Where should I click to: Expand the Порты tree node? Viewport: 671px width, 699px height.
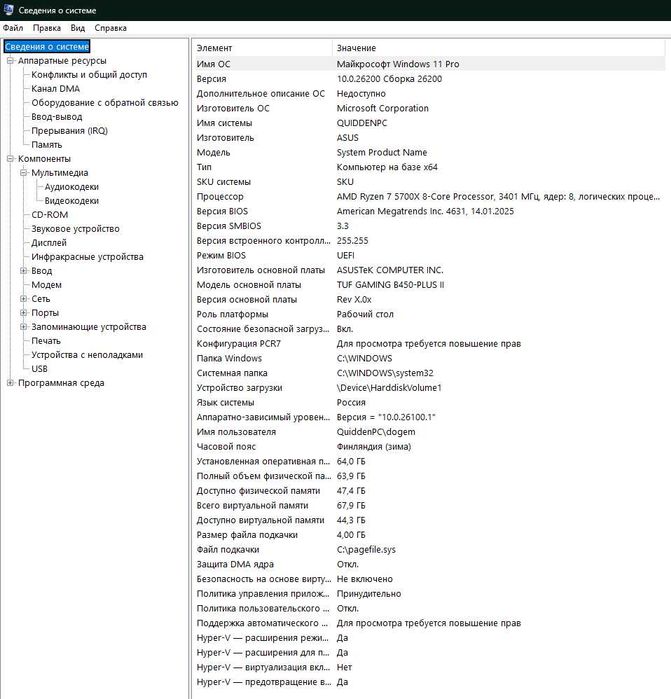click(24, 312)
